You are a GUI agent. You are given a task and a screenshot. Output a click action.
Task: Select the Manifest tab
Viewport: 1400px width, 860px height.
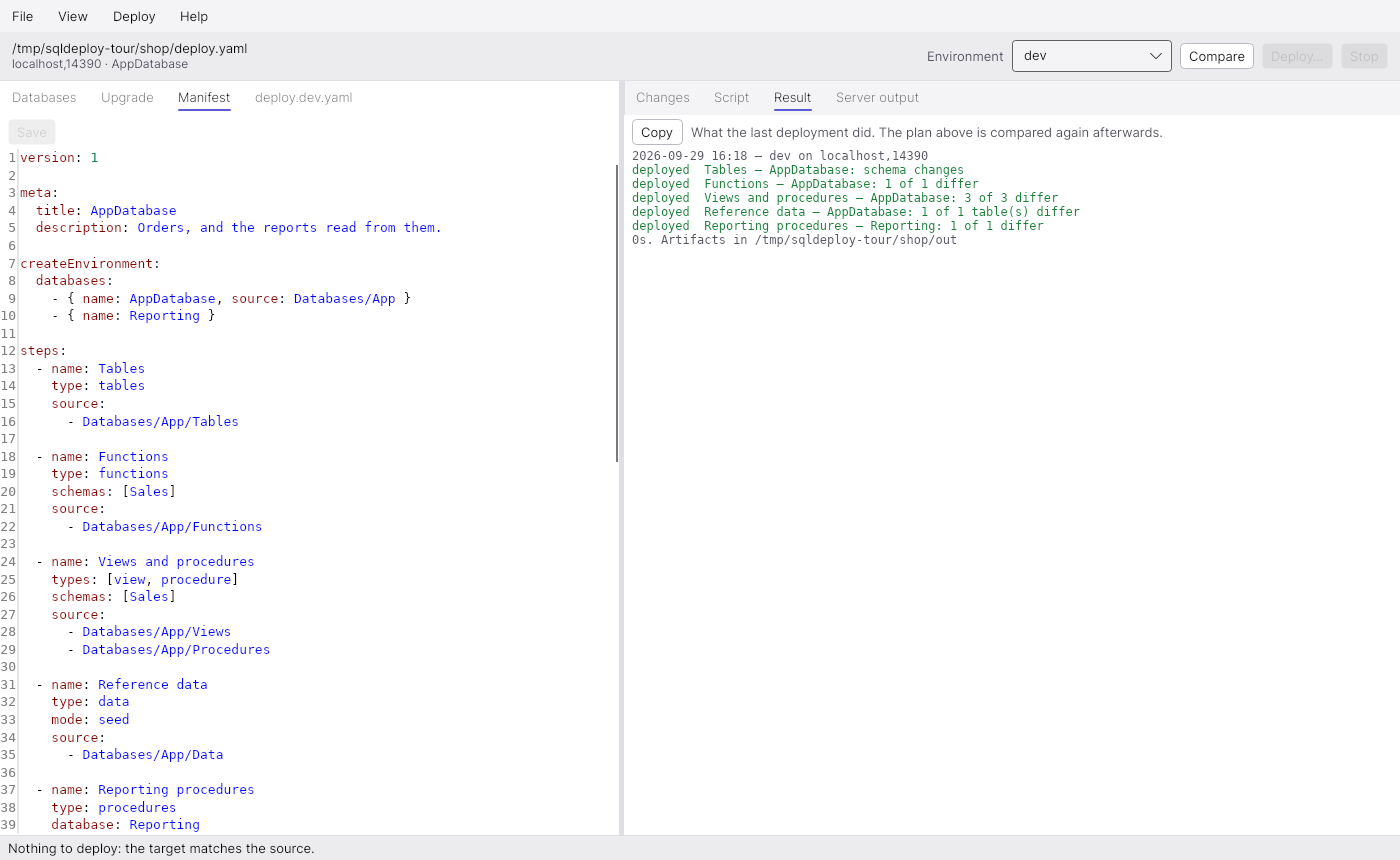(204, 98)
